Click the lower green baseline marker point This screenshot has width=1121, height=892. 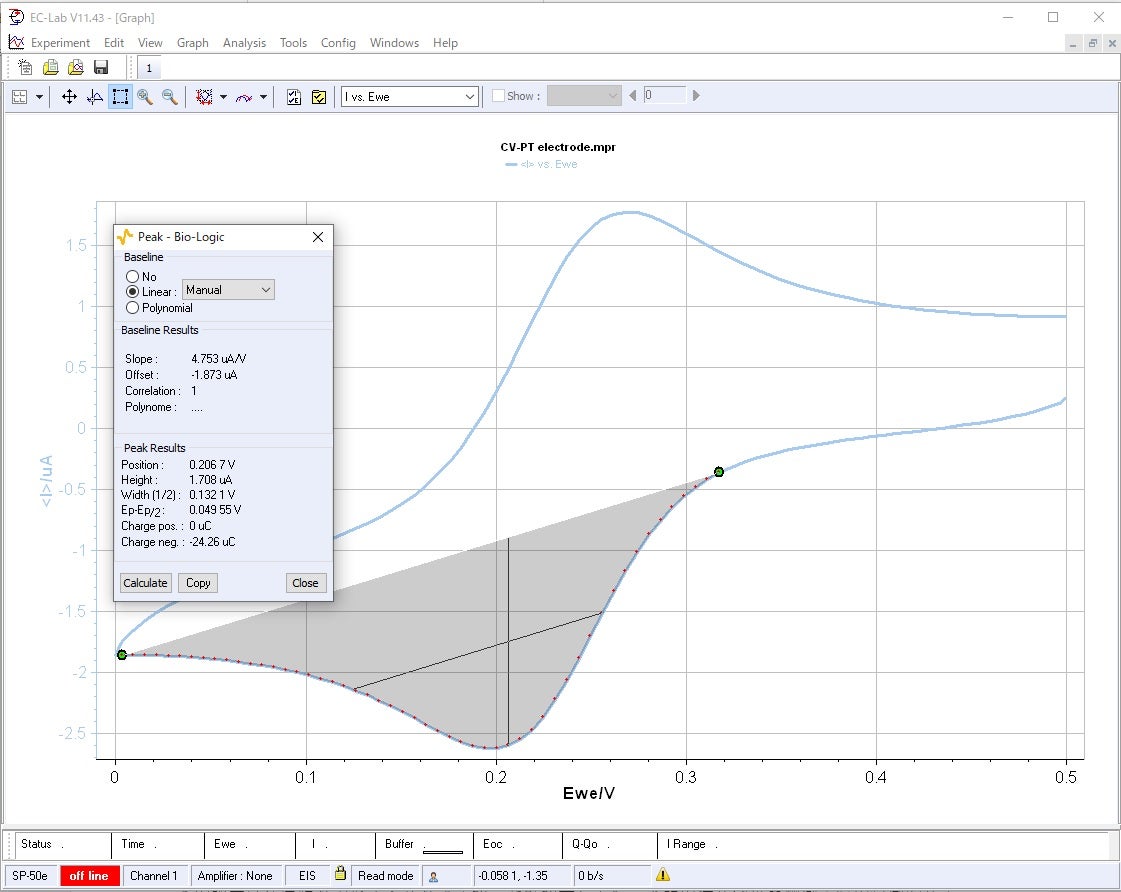[x=122, y=655]
